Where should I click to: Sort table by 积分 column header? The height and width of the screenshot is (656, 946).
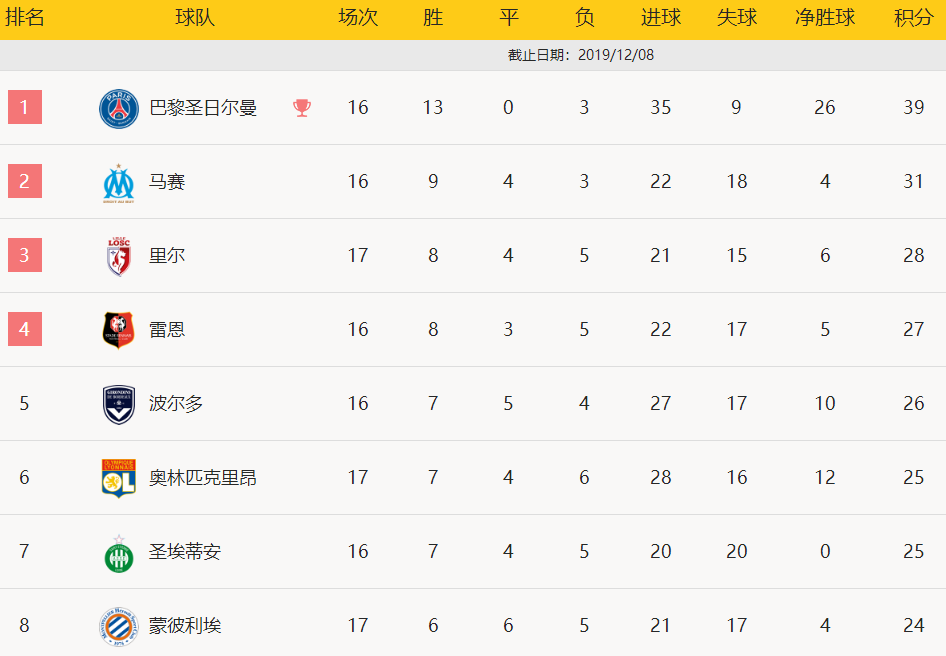pyautogui.click(x=914, y=18)
